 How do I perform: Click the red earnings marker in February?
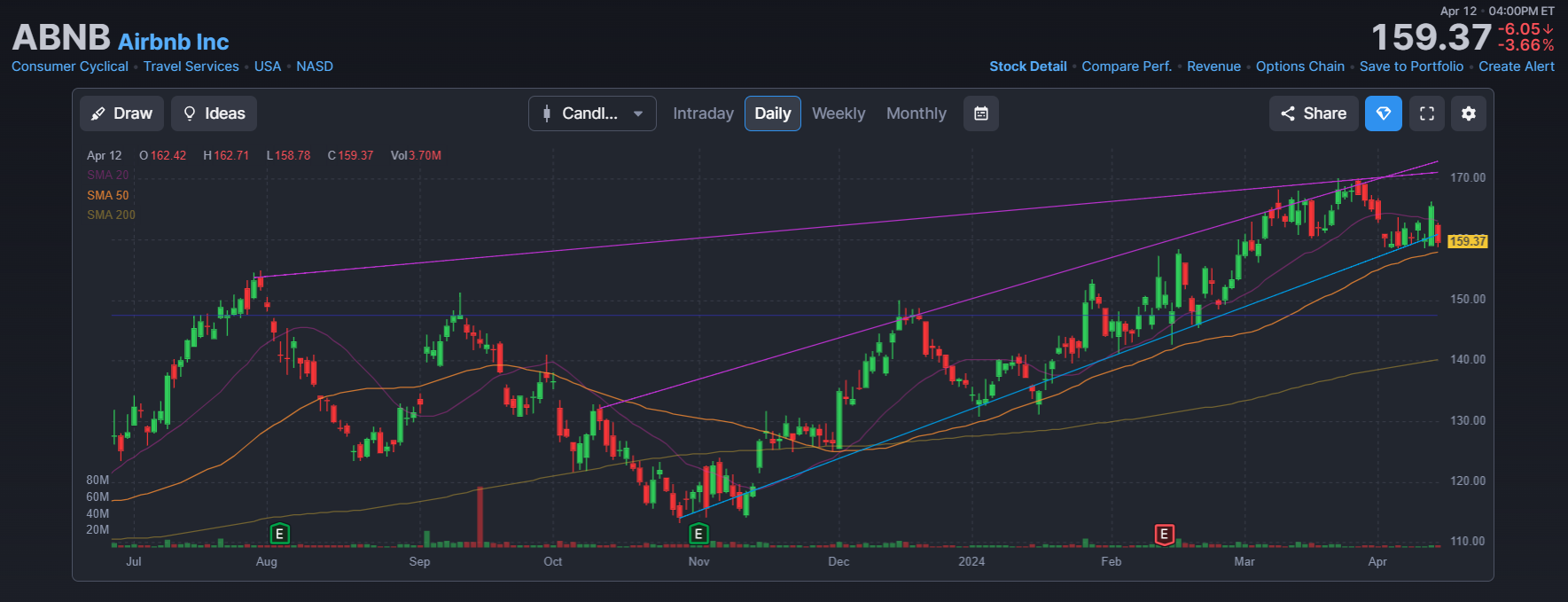tap(1164, 534)
